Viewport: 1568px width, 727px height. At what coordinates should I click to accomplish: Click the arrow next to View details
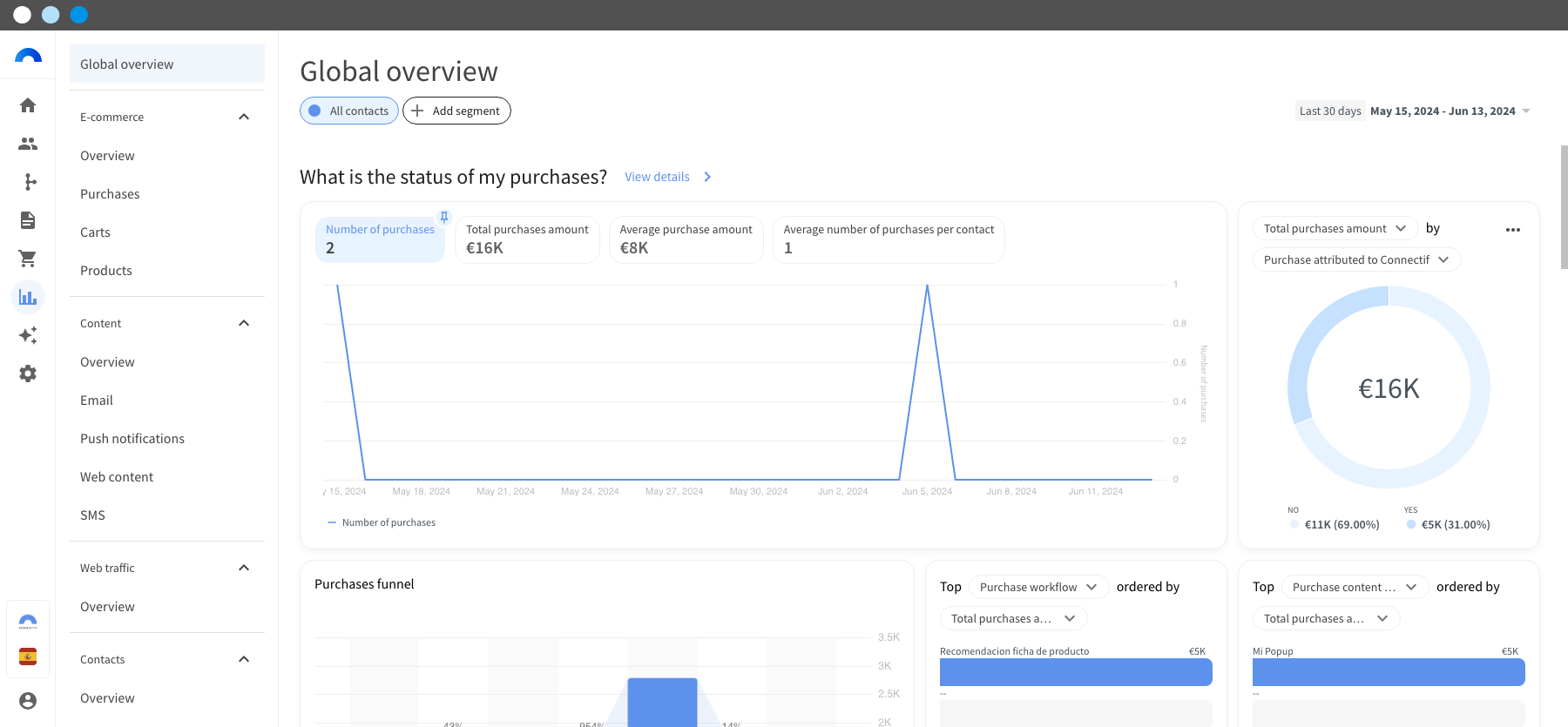[707, 177]
